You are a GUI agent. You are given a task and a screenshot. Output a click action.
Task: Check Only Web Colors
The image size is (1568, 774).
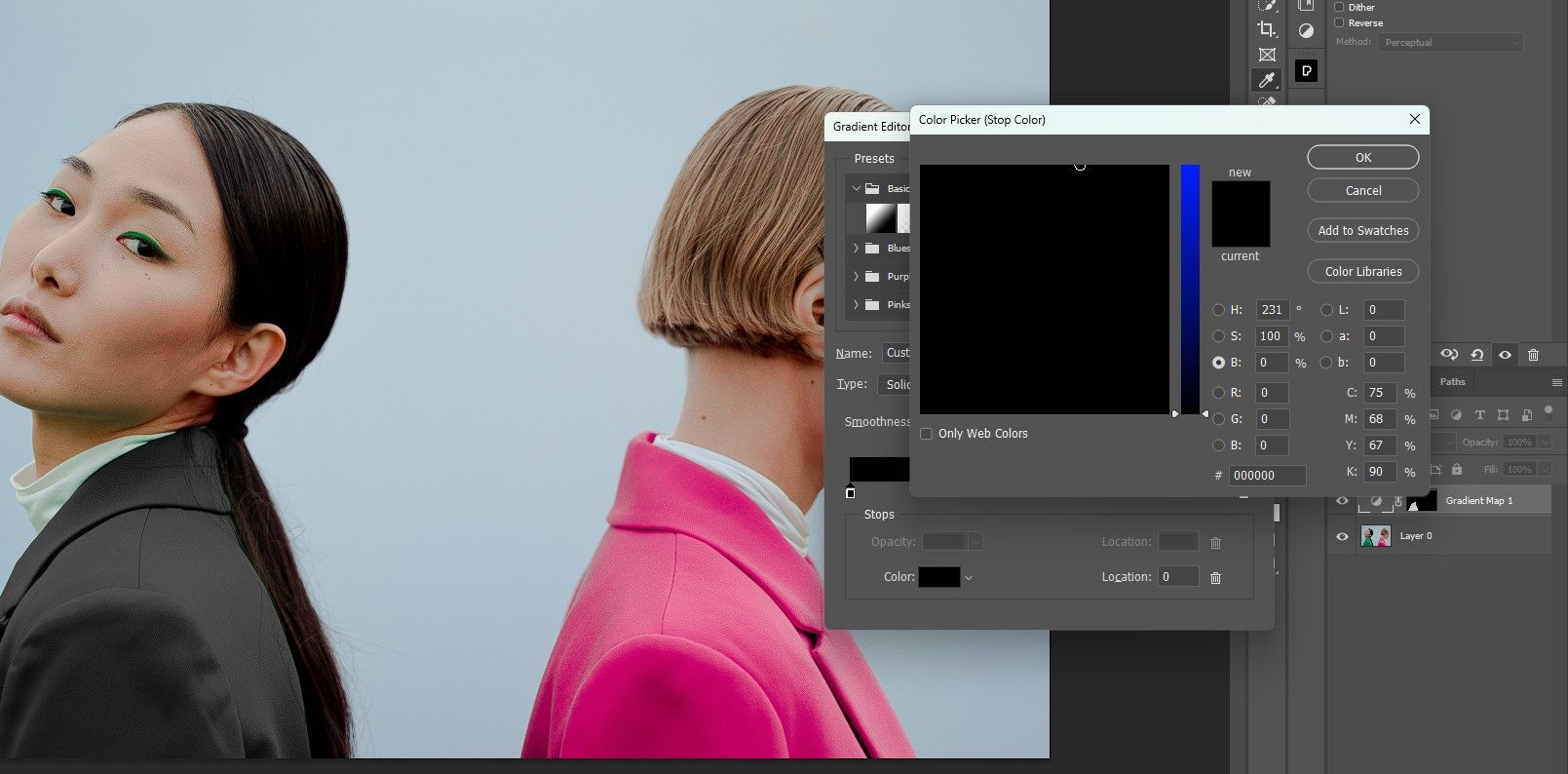click(x=926, y=434)
